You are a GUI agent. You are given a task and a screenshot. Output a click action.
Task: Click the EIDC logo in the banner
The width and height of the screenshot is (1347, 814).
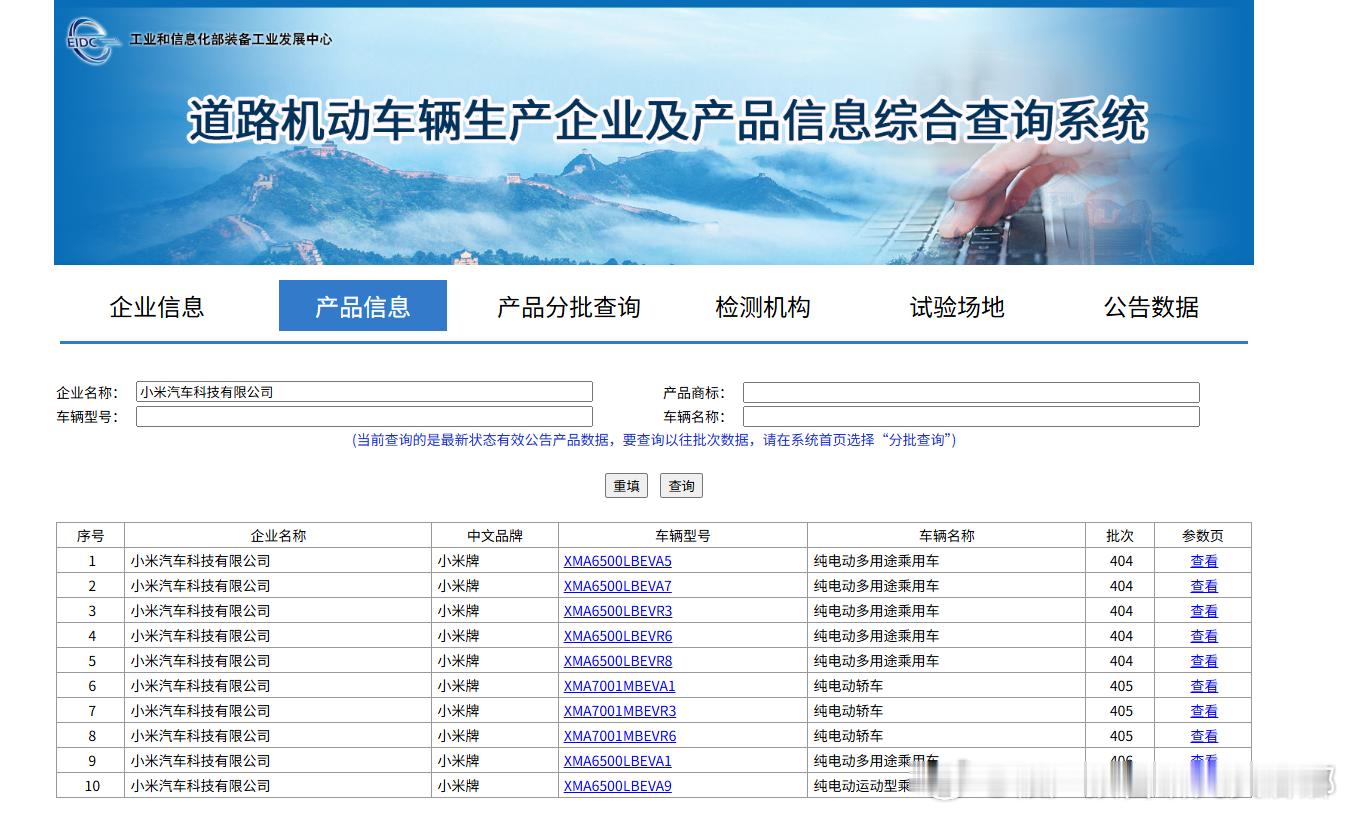pyautogui.click(x=92, y=41)
